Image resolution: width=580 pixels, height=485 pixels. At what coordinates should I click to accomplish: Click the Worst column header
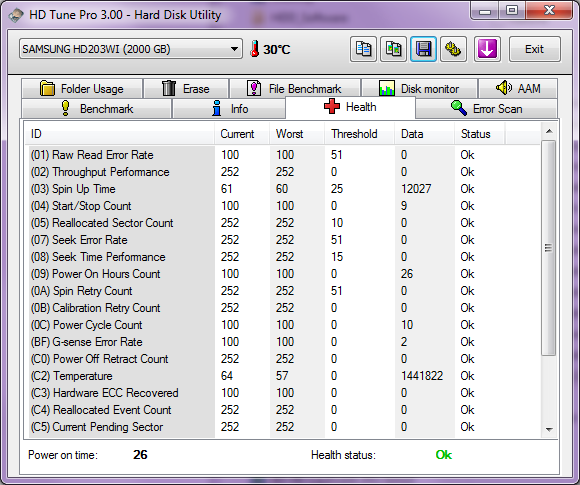[297, 134]
